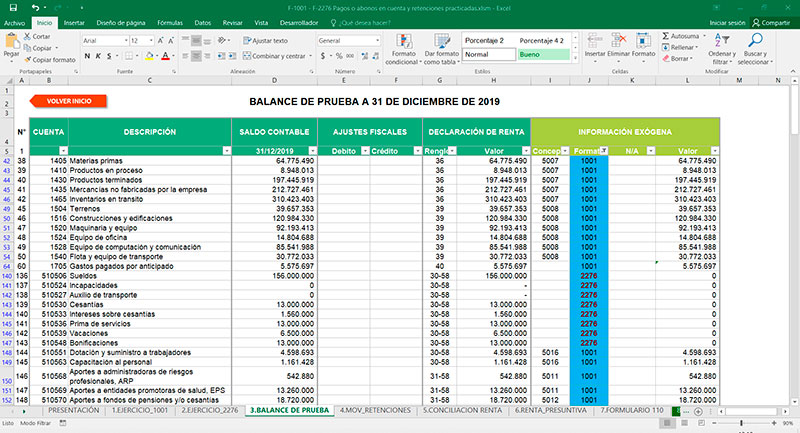Click the Rellenar fill button
This screenshot has width=800, height=433.
click(x=679, y=47)
